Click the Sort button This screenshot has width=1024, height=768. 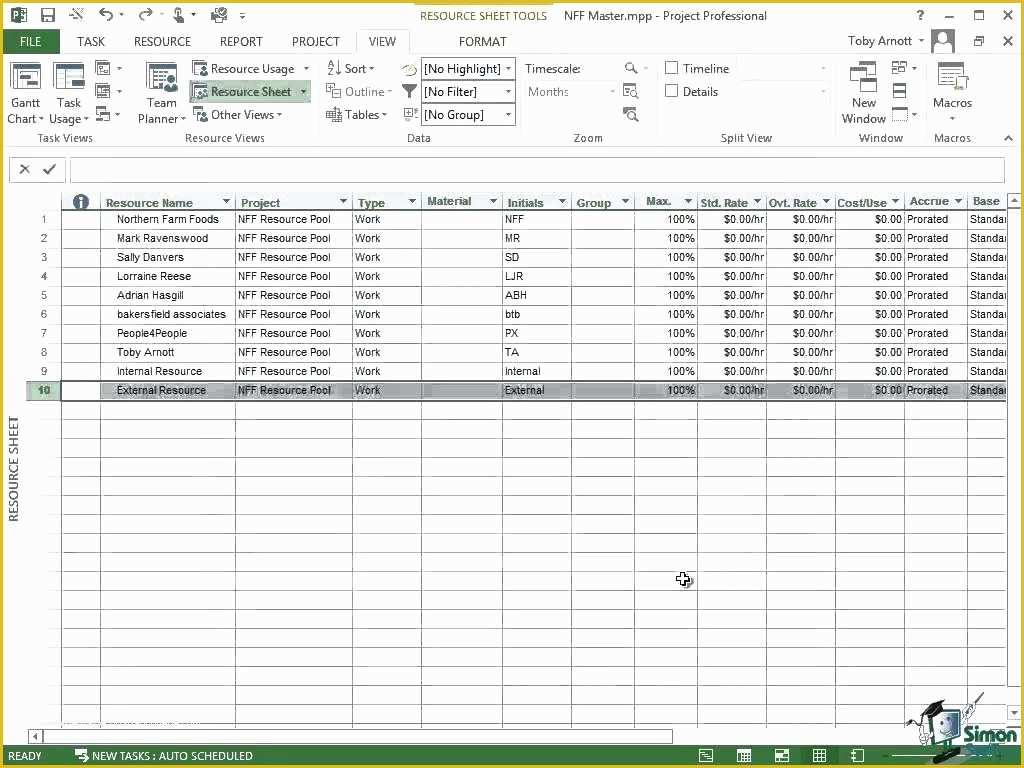(351, 69)
